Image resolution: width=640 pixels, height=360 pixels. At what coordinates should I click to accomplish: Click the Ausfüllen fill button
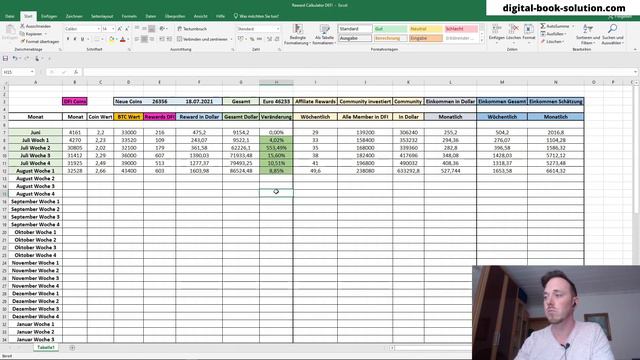pos(554,34)
